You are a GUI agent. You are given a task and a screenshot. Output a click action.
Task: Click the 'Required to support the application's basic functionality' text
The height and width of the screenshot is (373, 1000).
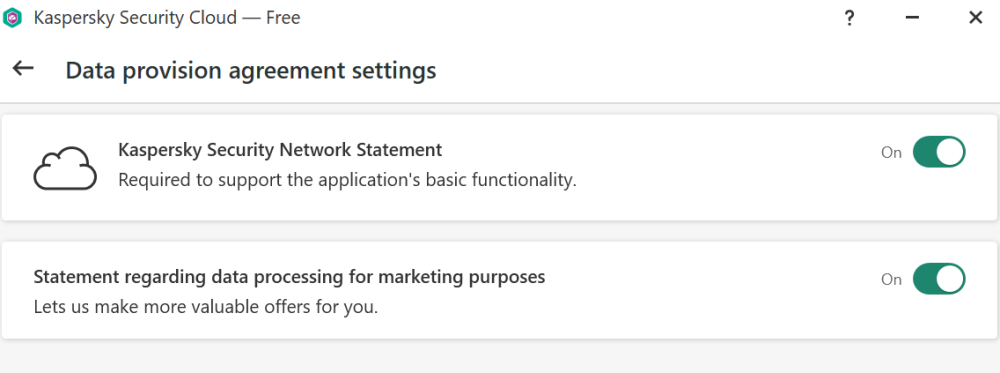(347, 180)
